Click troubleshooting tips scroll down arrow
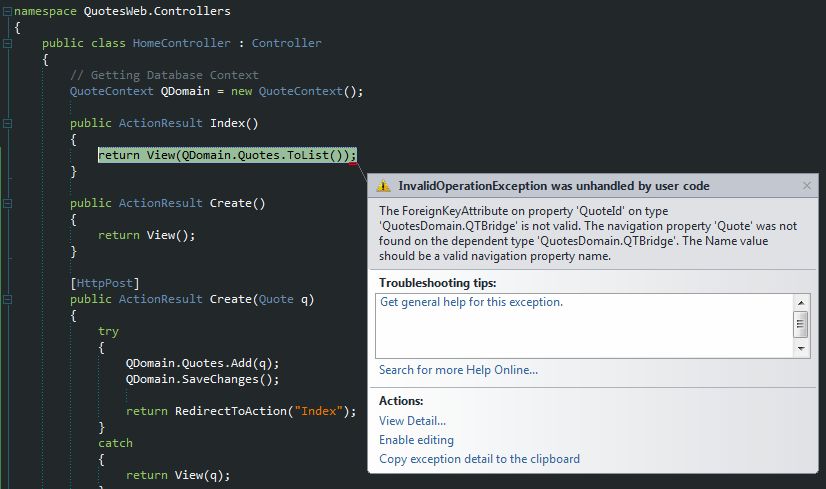The image size is (826, 489). coord(801,348)
